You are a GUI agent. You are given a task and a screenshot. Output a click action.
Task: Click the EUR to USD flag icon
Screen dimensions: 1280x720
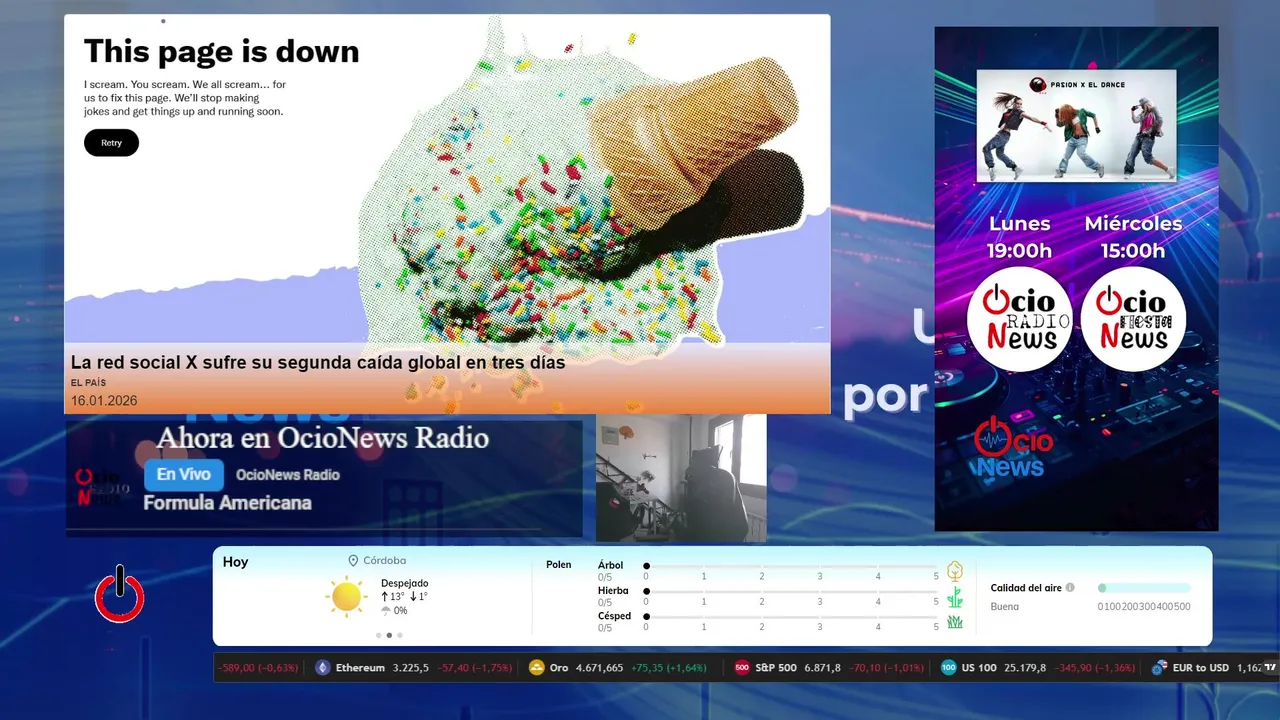pyautogui.click(x=1160, y=668)
